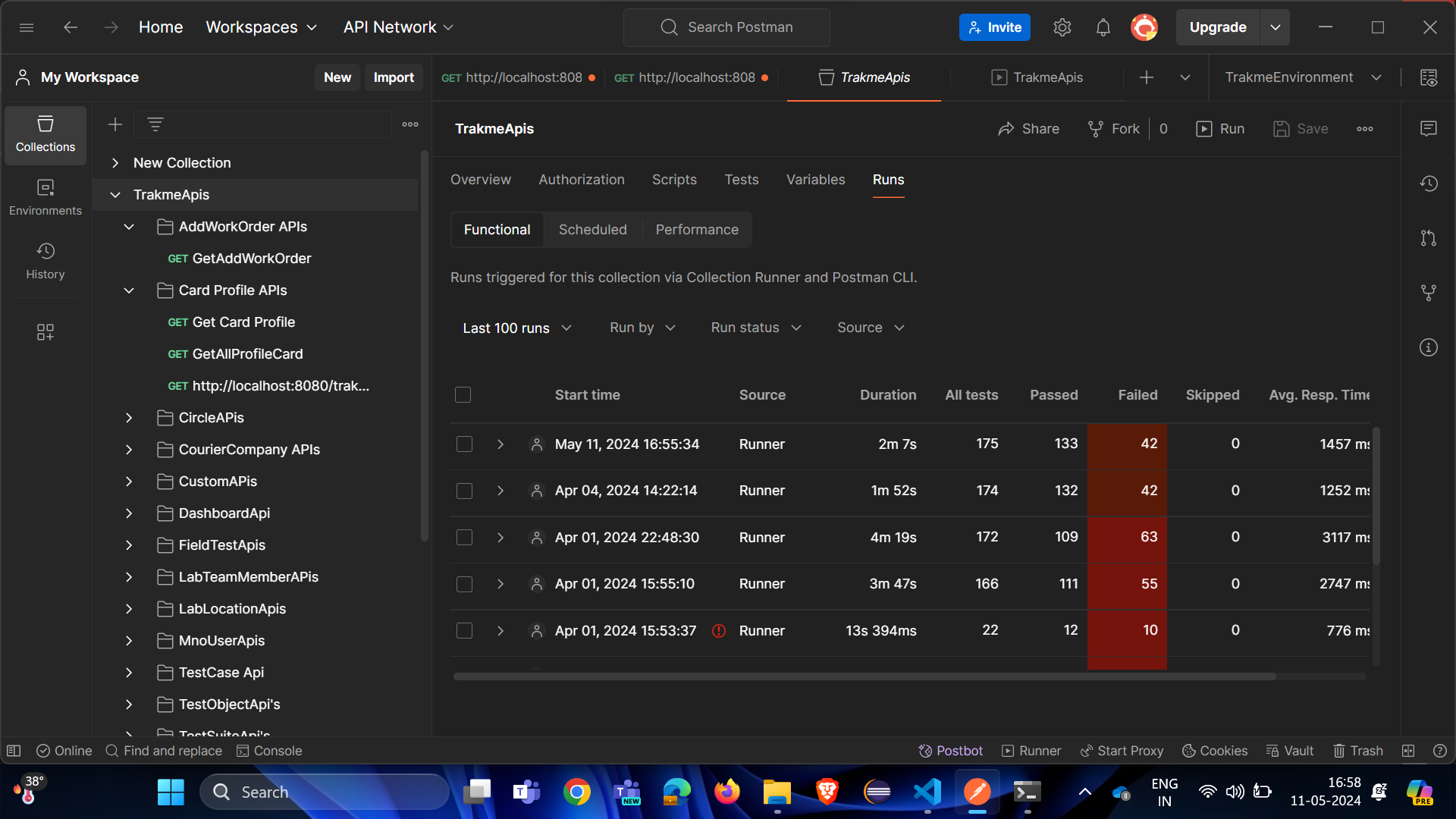Check the Apr 01, 2024 15:55:10 run
Screen dimensions: 1456x819
[465, 585]
